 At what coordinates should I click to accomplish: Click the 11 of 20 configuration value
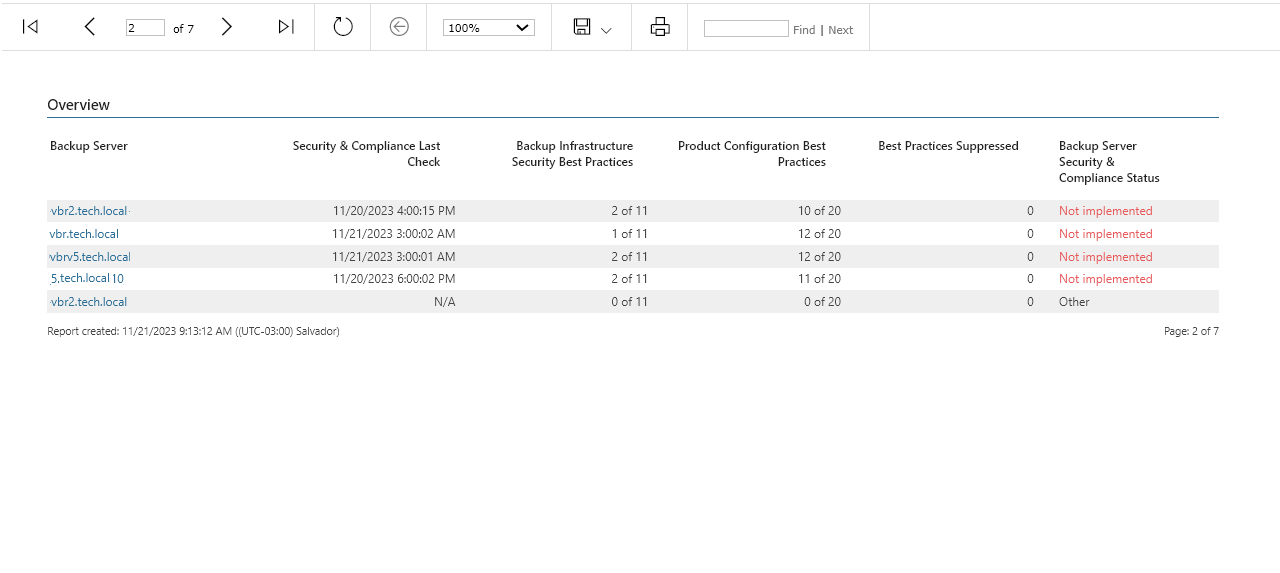(819, 279)
